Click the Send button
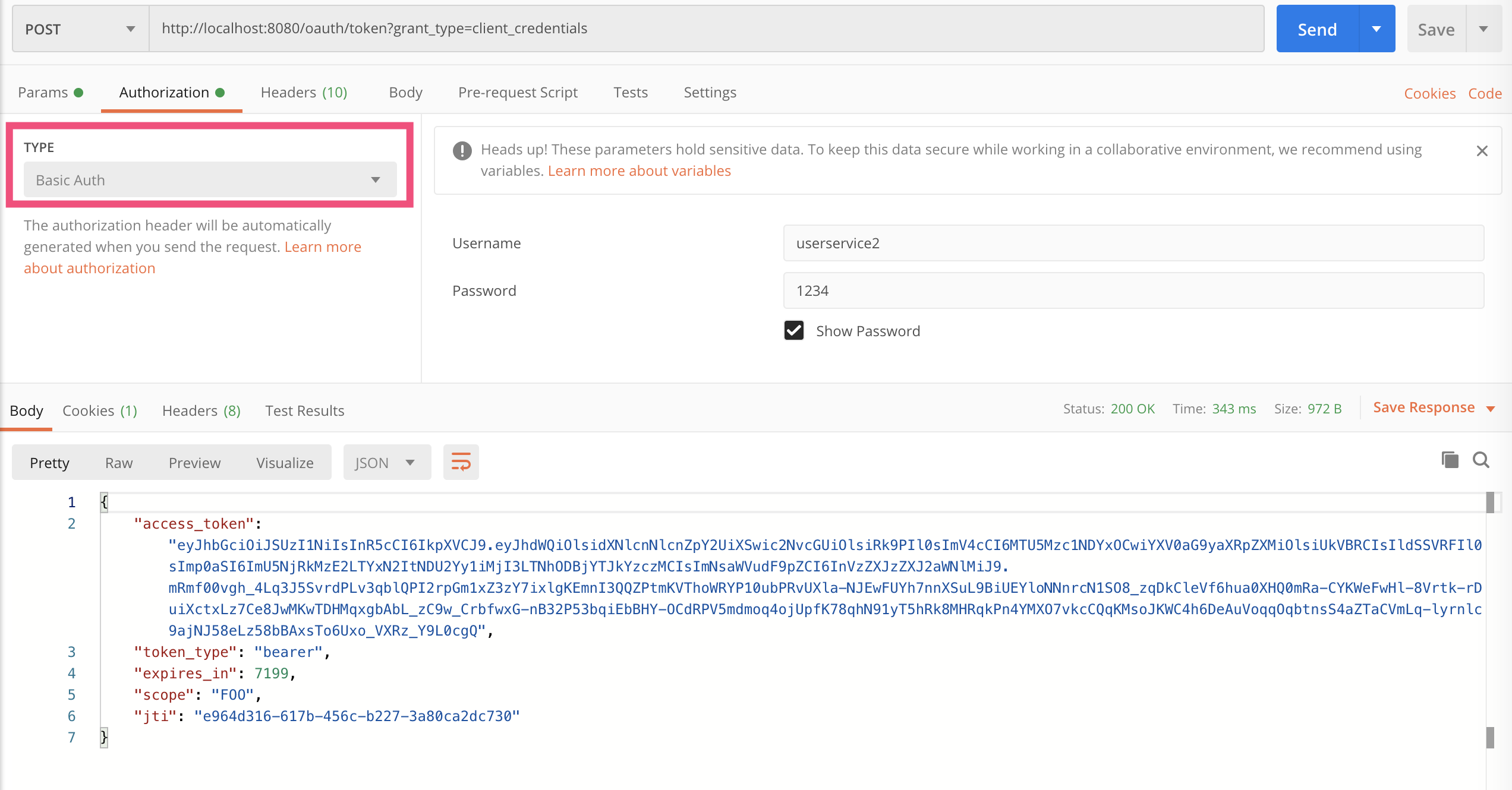 click(x=1317, y=29)
